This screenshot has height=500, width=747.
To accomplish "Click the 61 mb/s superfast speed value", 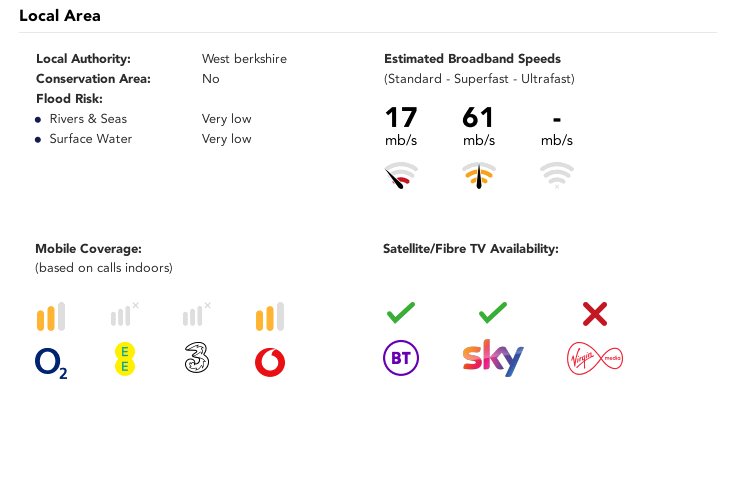I will (x=479, y=126).
